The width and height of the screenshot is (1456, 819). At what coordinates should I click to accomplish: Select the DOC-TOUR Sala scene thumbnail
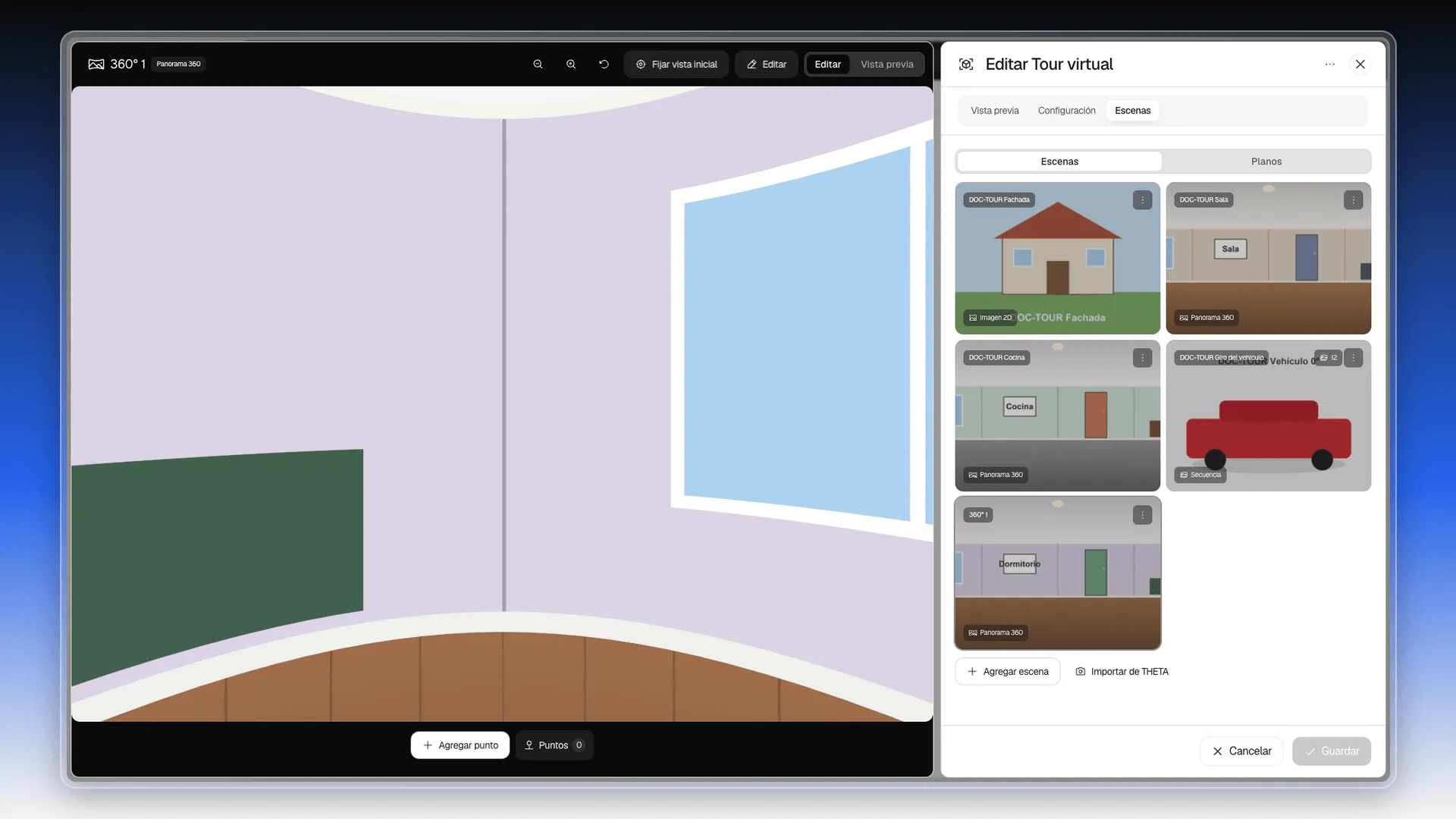(1268, 258)
